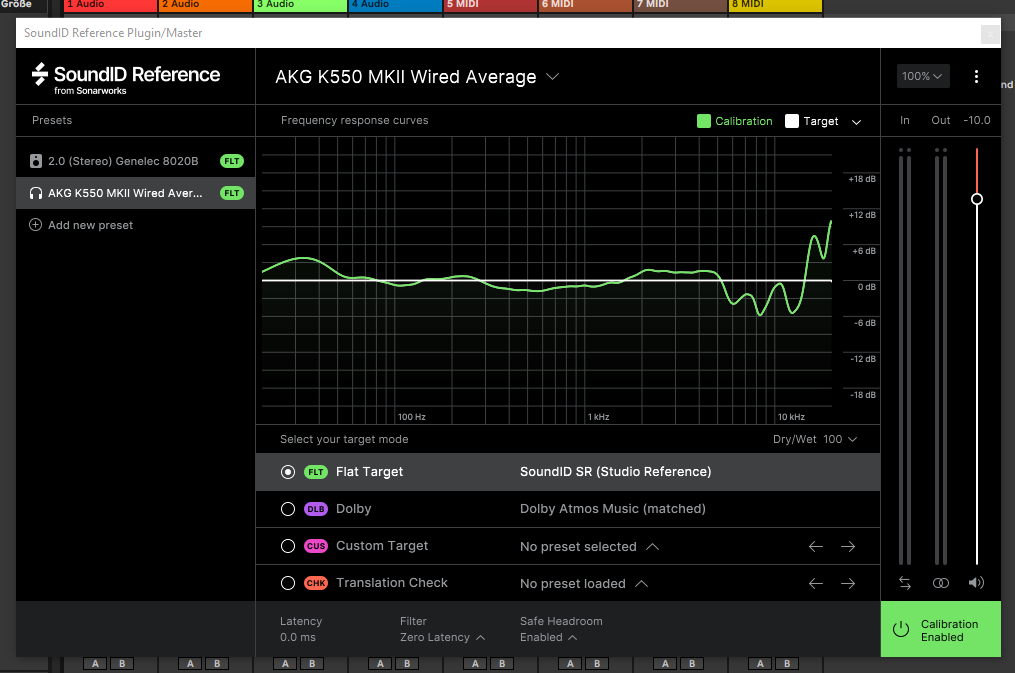Select the 3 Audio track tab
The height and width of the screenshot is (673, 1015).
300,5
